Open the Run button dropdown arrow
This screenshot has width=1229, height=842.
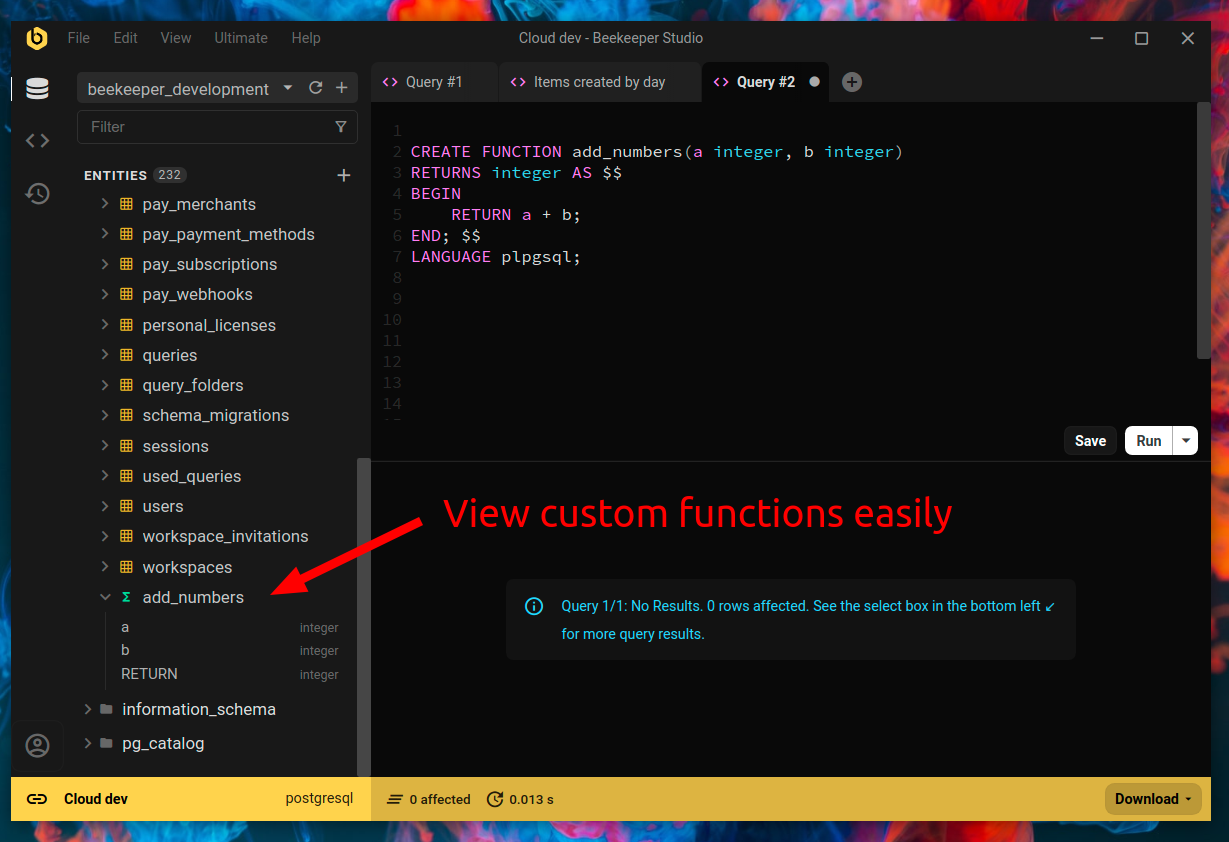[1186, 441]
